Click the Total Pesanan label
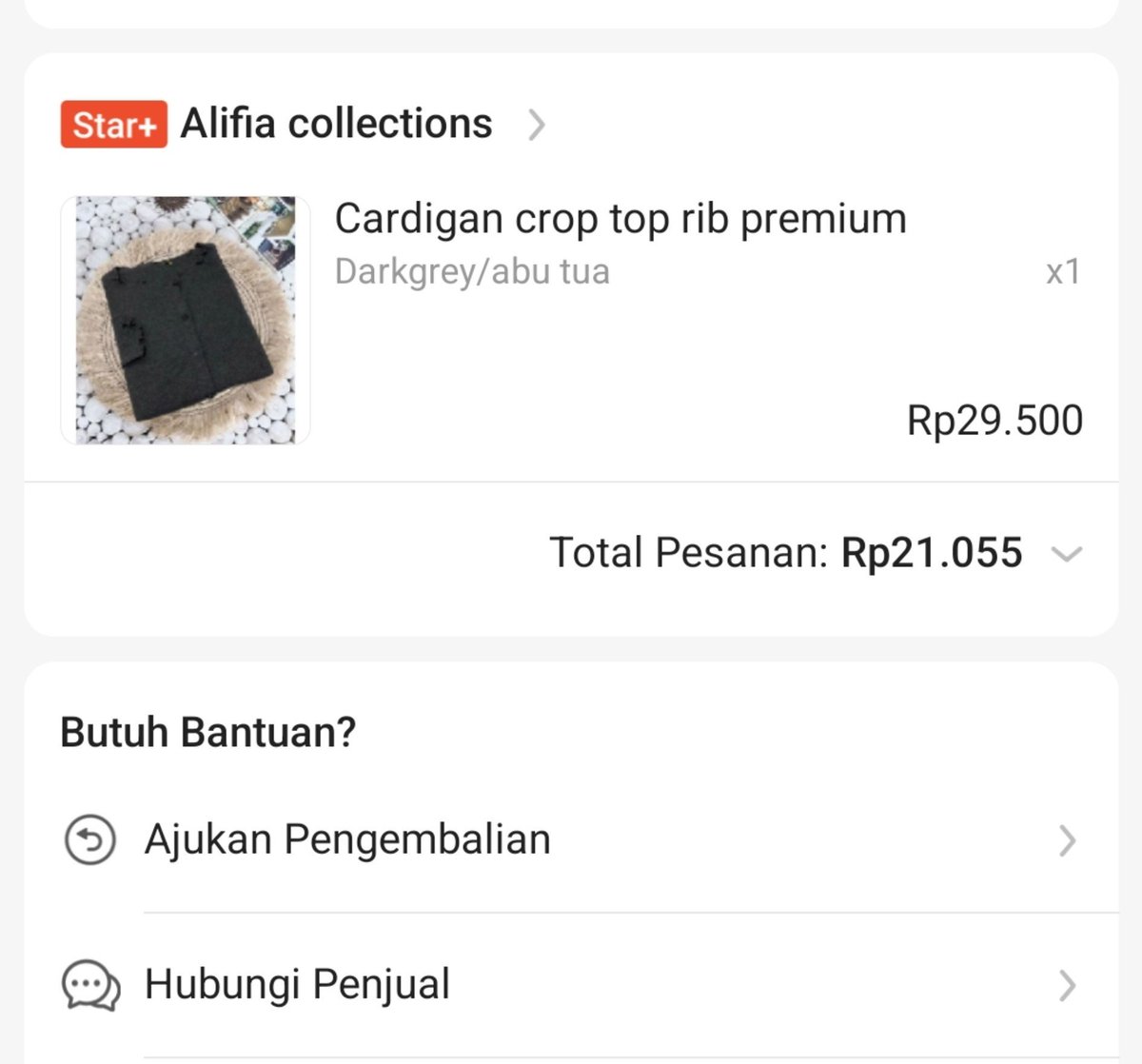The image size is (1142, 1064). click(689, 553)
